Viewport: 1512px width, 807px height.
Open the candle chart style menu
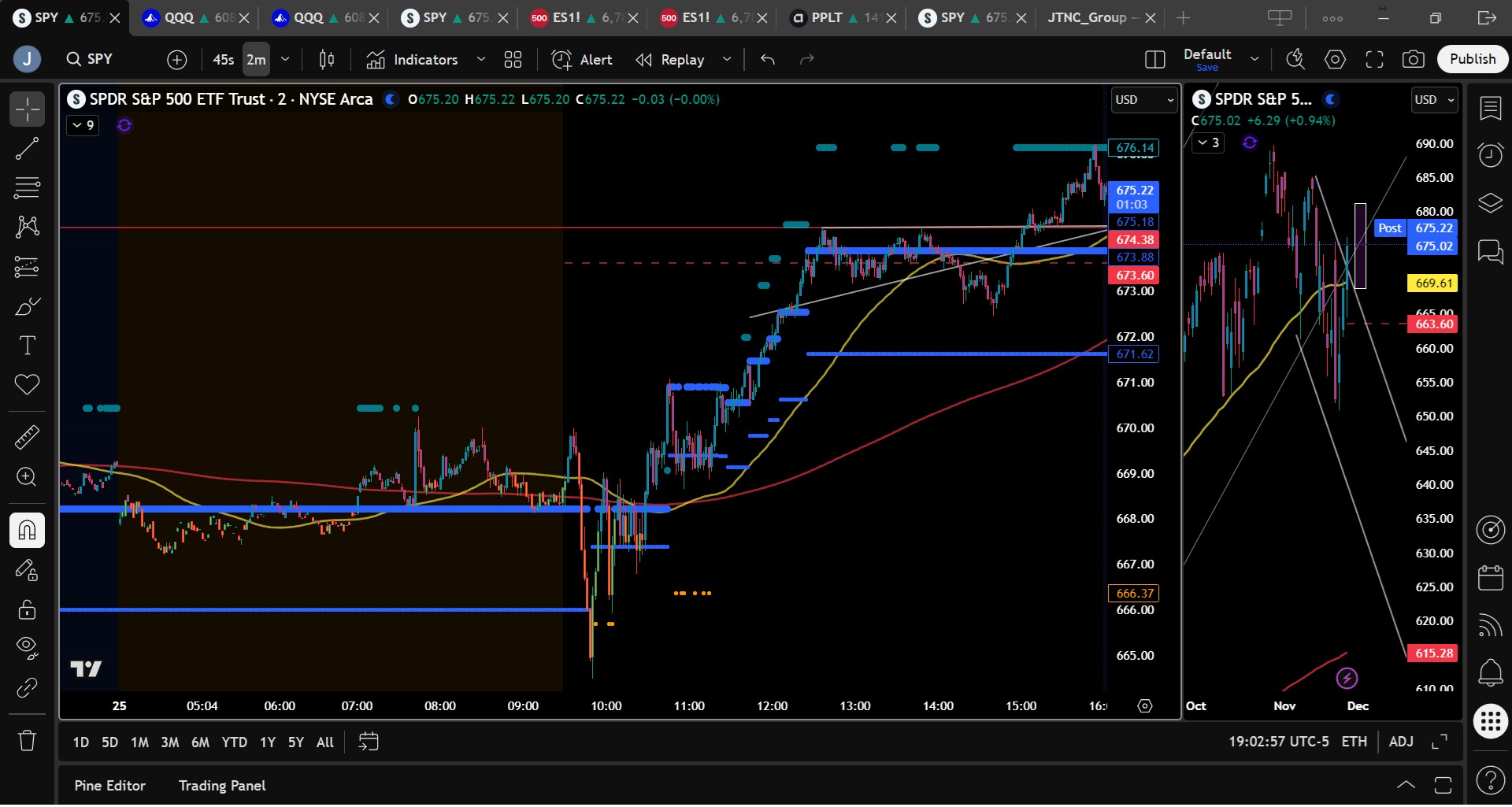(327, 59)
